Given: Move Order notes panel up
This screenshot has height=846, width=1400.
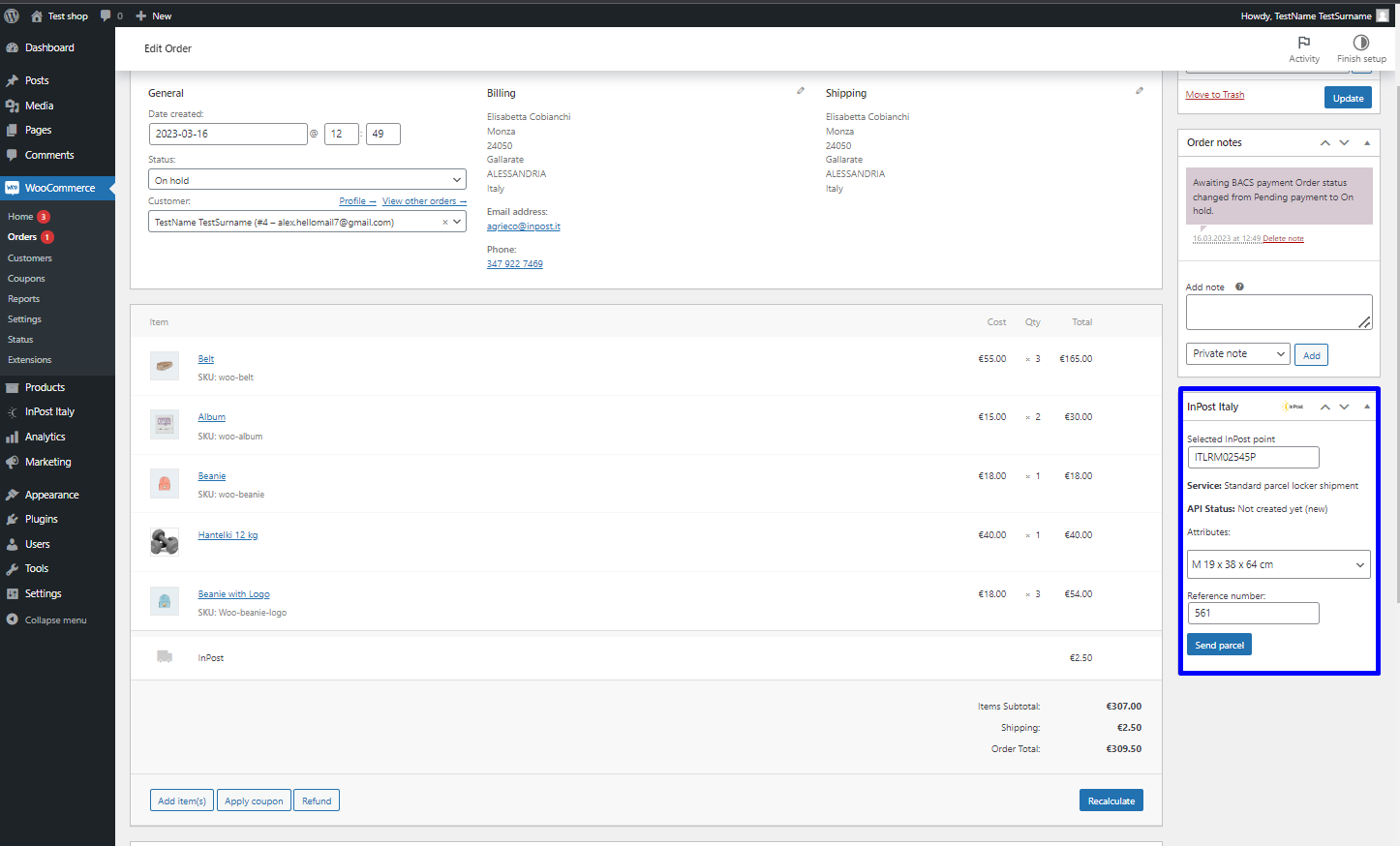Looking at the screenshot, I should (1324, 142).
